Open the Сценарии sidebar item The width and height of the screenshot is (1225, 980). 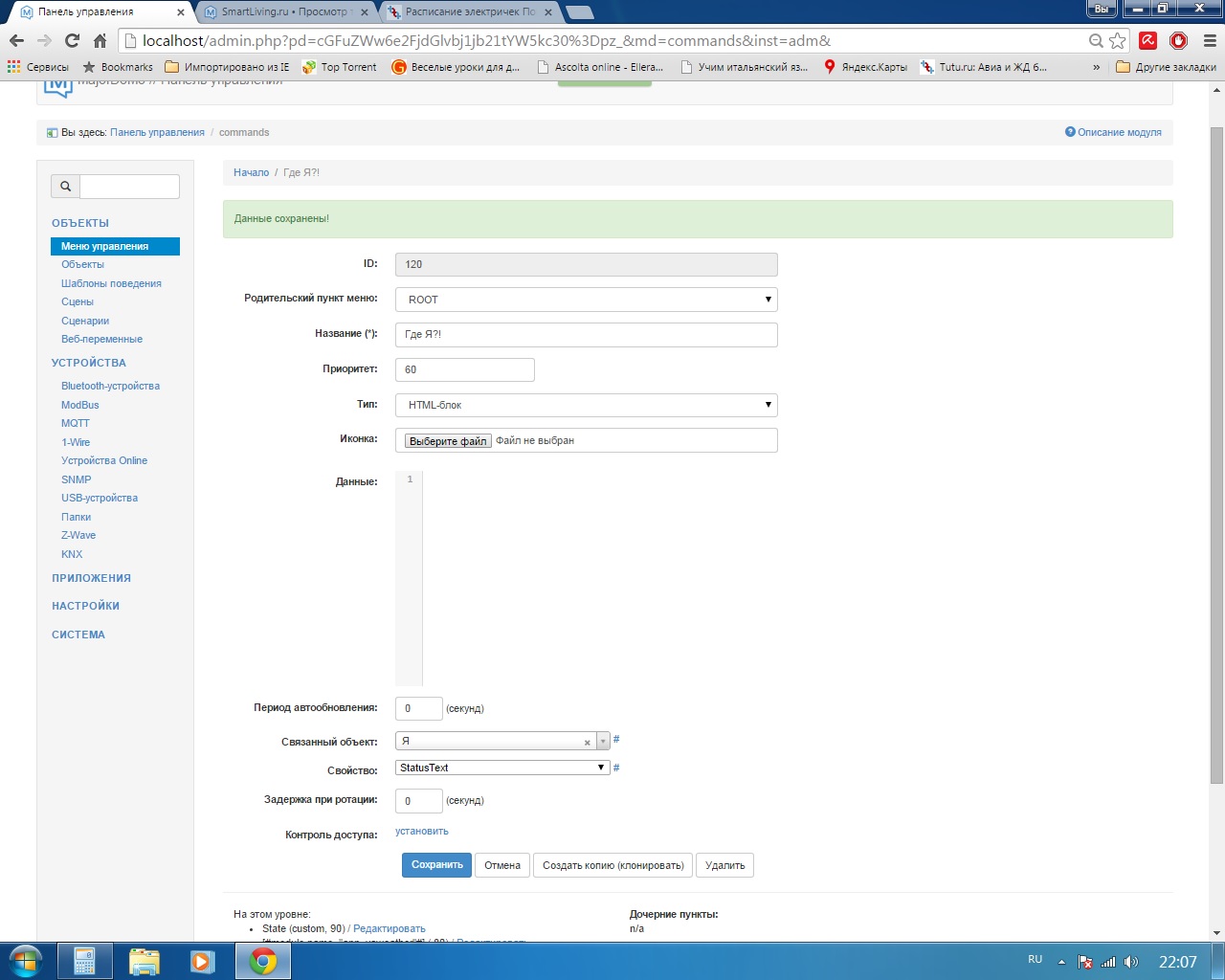[85, 321]
